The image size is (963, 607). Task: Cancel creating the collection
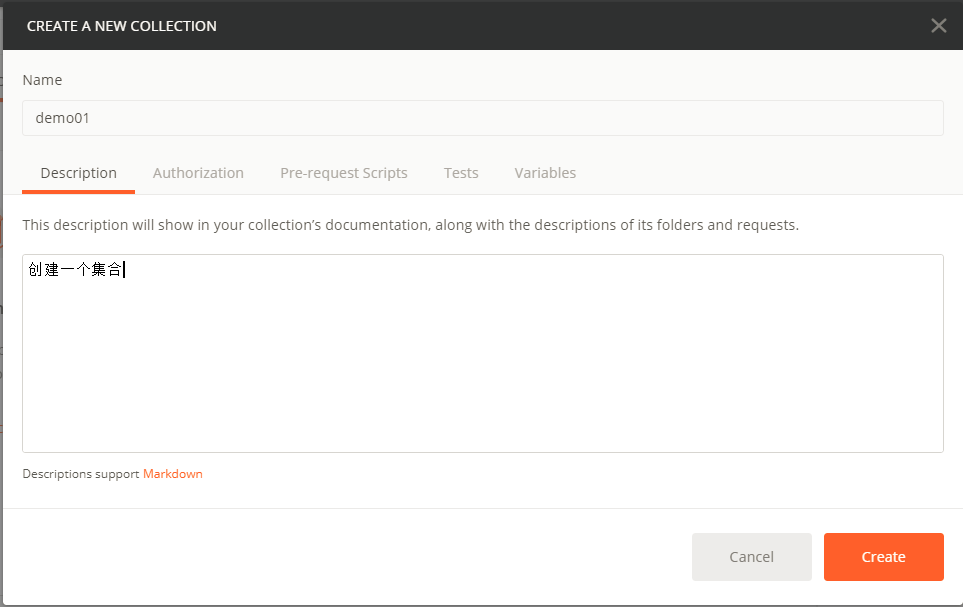[x=752, y=557]
